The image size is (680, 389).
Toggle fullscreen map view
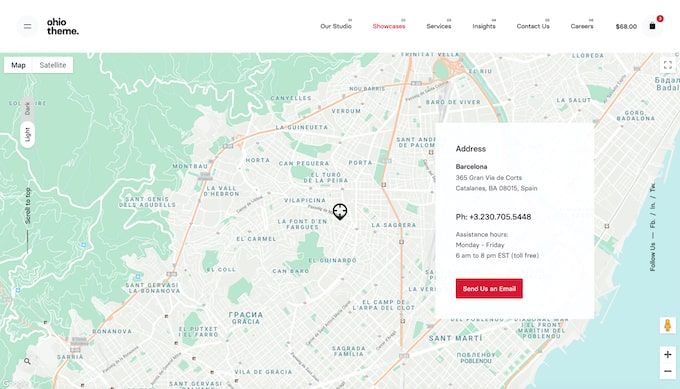coord(668,65)
